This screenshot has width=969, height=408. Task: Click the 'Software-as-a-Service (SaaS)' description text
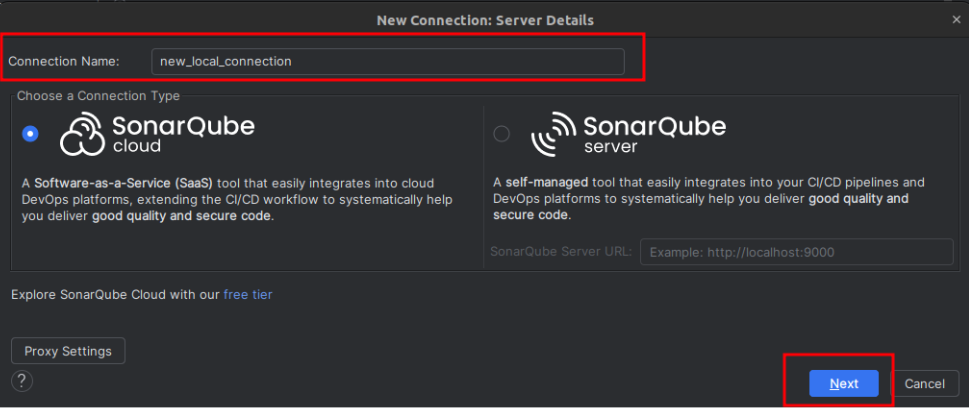point(124,184)
